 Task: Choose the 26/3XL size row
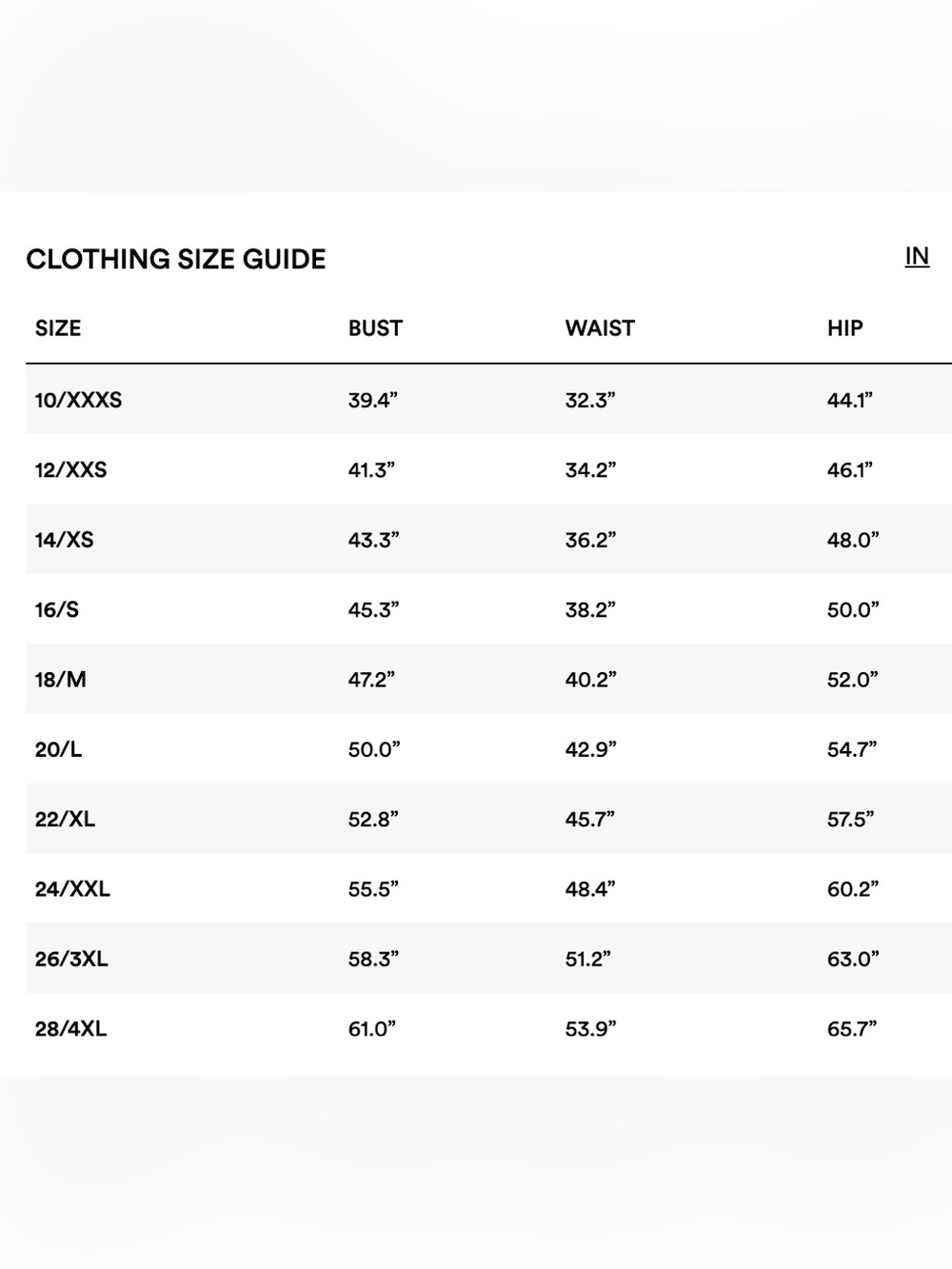(x=488, y=958)
